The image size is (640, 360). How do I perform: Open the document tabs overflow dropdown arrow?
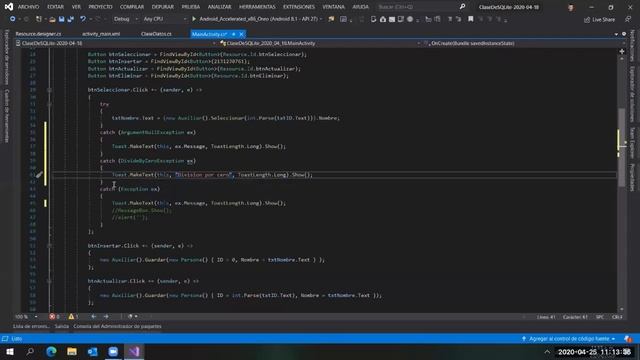coord(616,34)
